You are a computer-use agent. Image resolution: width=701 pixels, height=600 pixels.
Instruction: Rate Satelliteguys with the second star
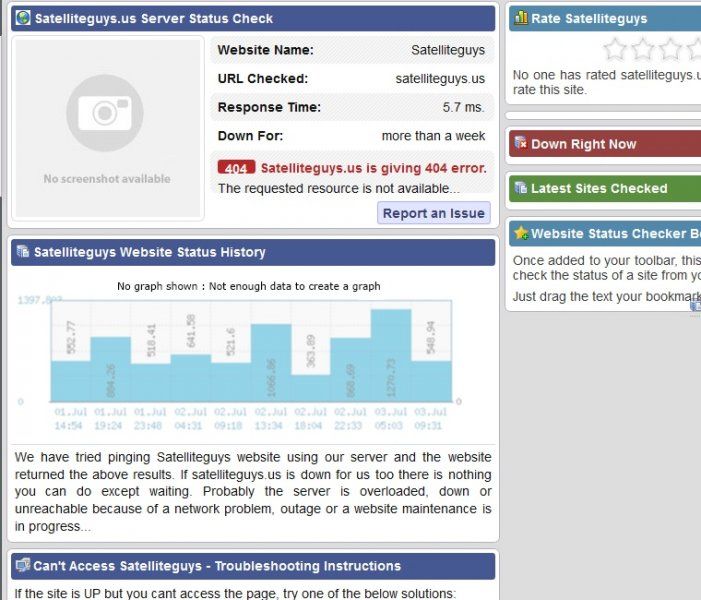tap(642, 49)
